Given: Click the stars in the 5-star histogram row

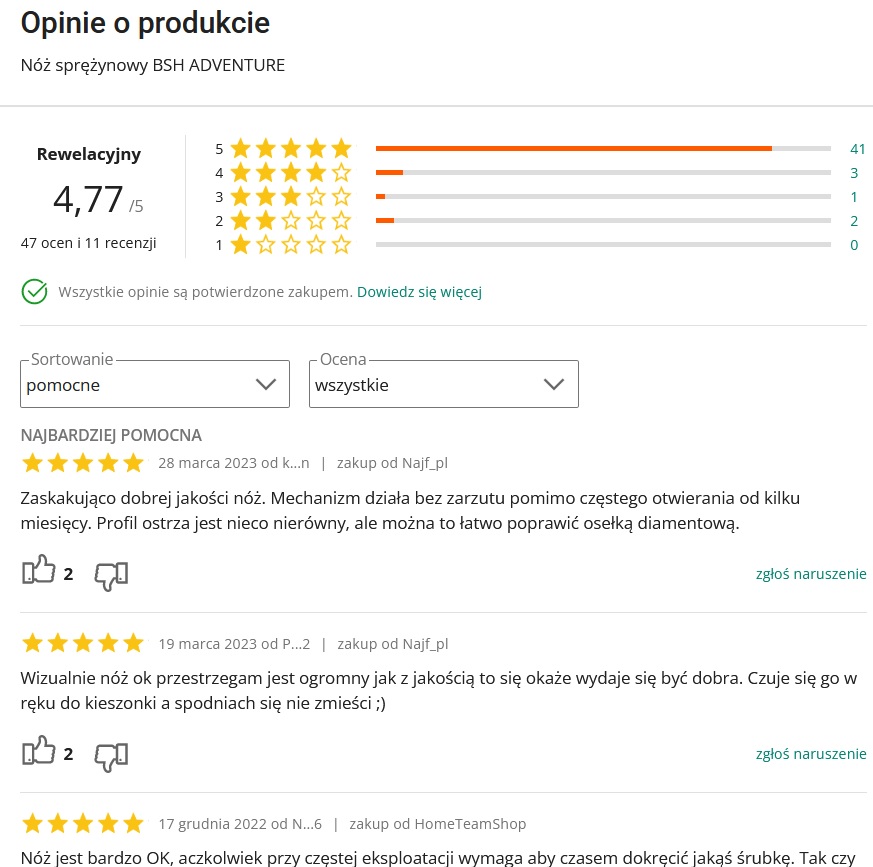Looking at the screenshot, I should coord(290,148).
